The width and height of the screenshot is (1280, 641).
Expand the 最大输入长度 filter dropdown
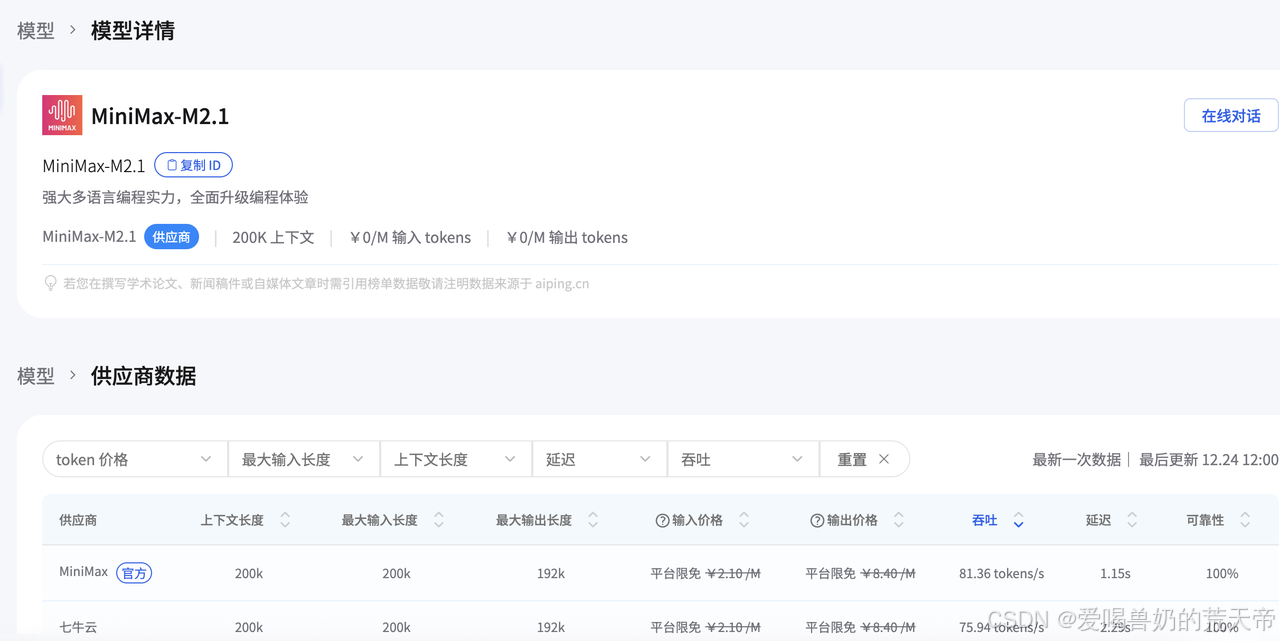[304, 459]
